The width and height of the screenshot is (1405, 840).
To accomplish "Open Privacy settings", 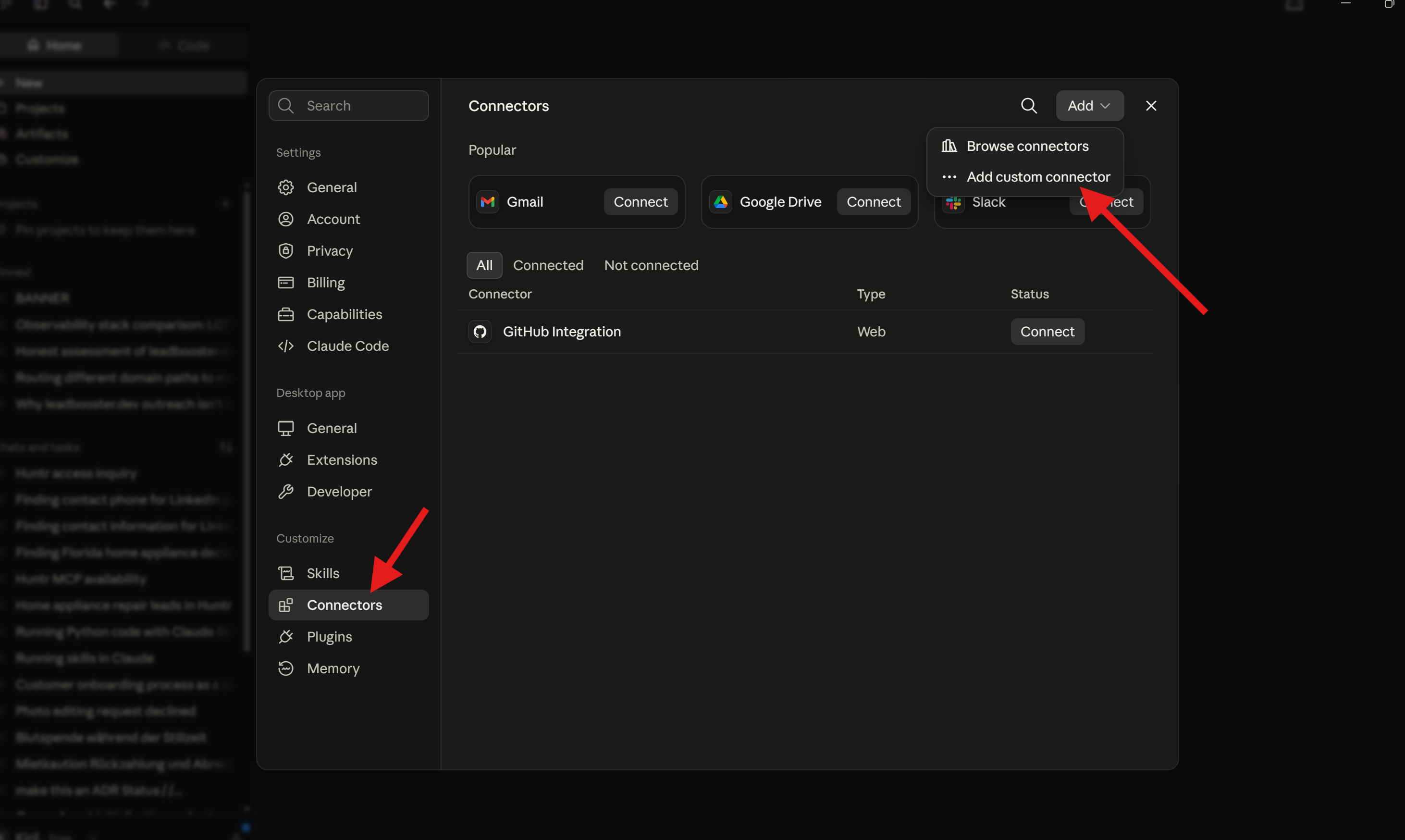I will tap(348, 251).
